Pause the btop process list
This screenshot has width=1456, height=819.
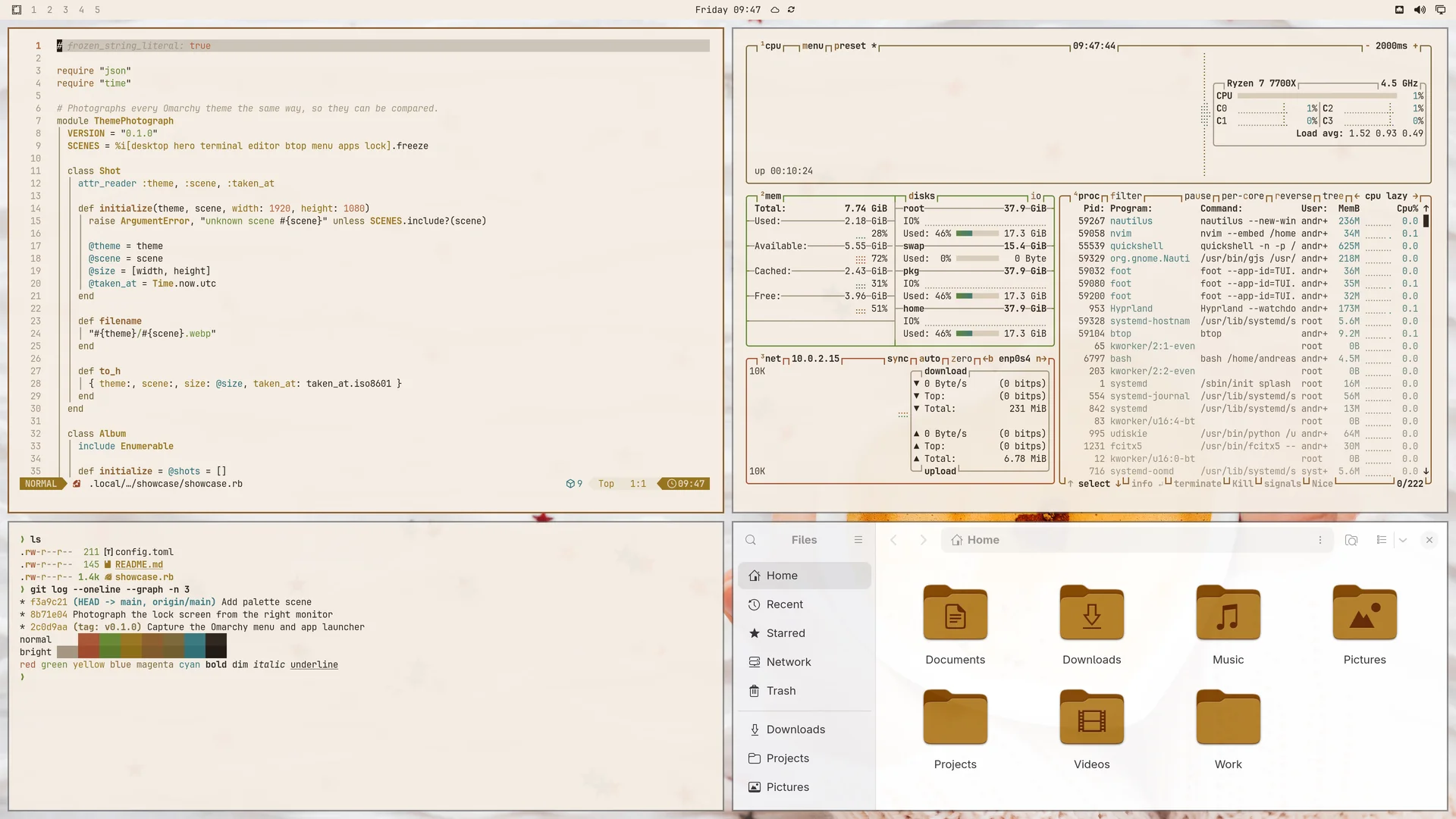coord(1197,196)
